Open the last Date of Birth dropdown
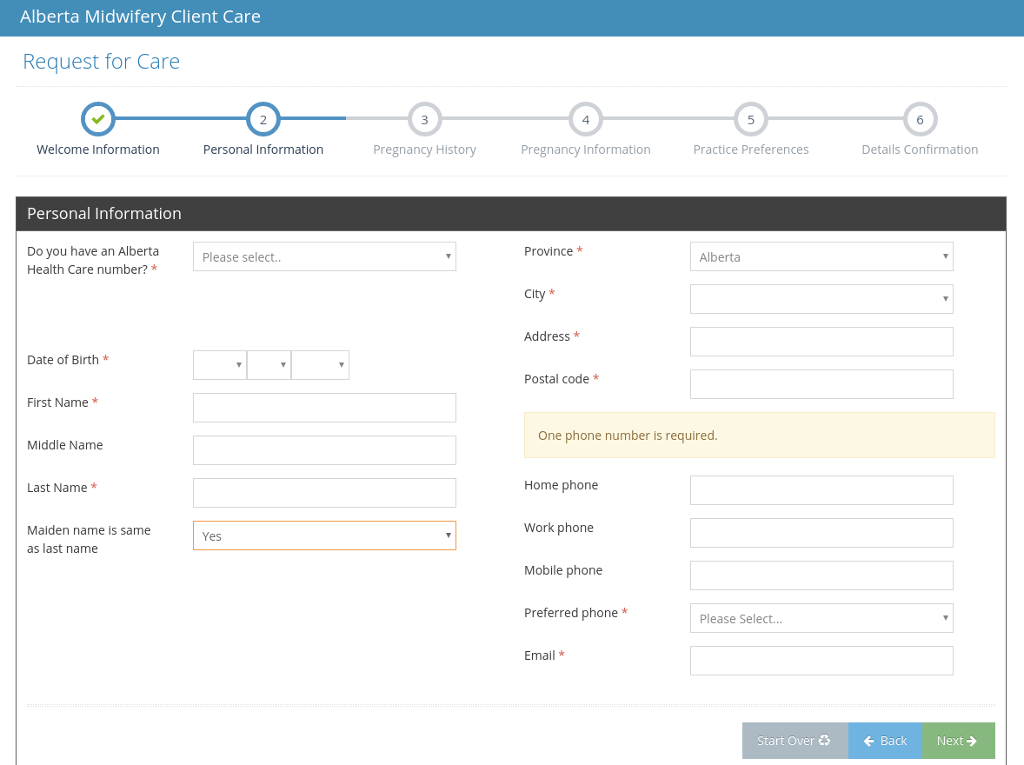The height and width of the screenshot is (765, 1024). click(x=320, y=365)
